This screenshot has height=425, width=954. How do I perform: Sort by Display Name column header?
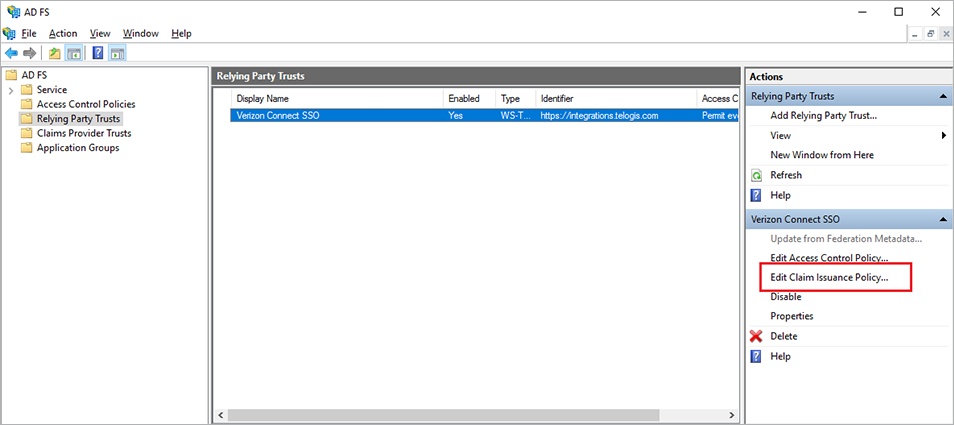[337, 98]
